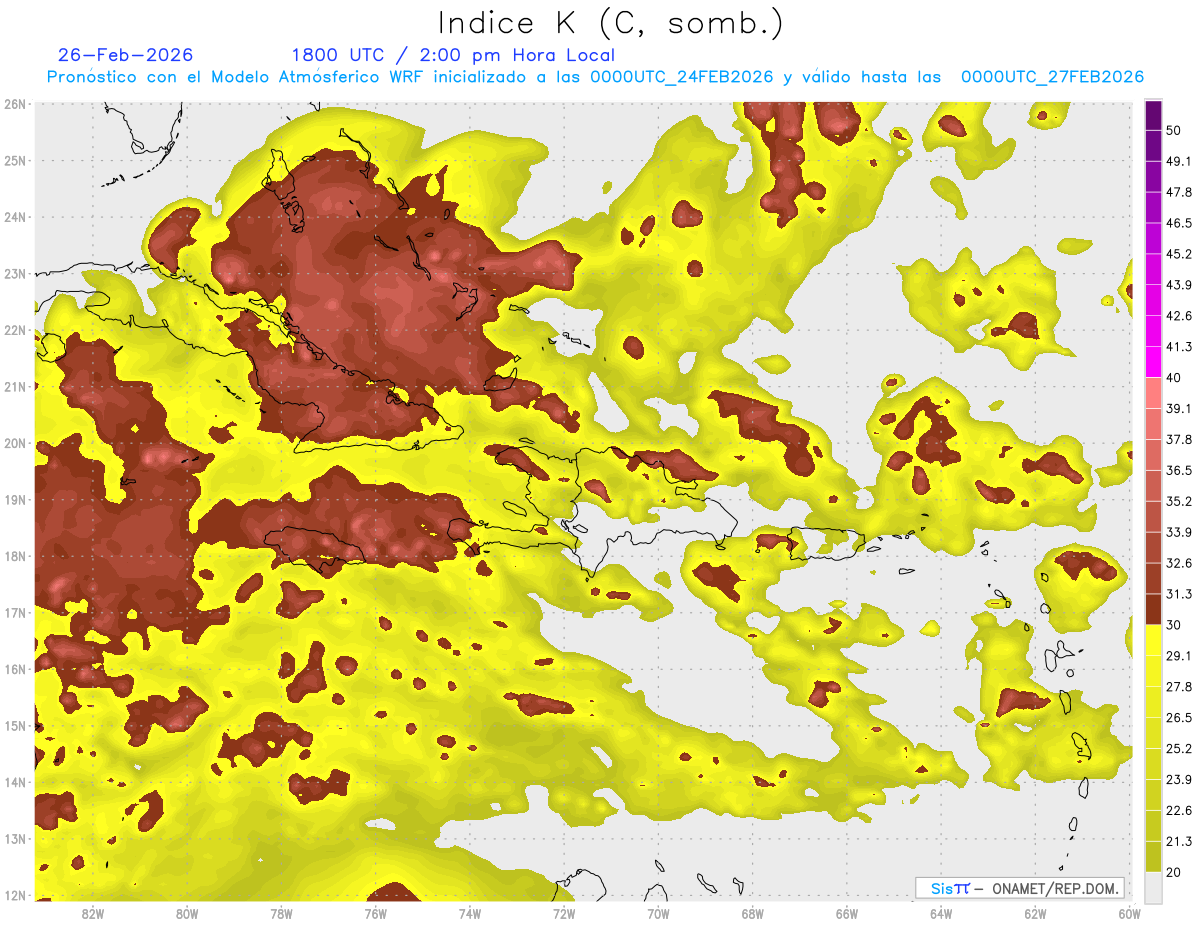Click the colorbar value 40
Screen dimensions: 1200x927
[x=1174, y=378]
